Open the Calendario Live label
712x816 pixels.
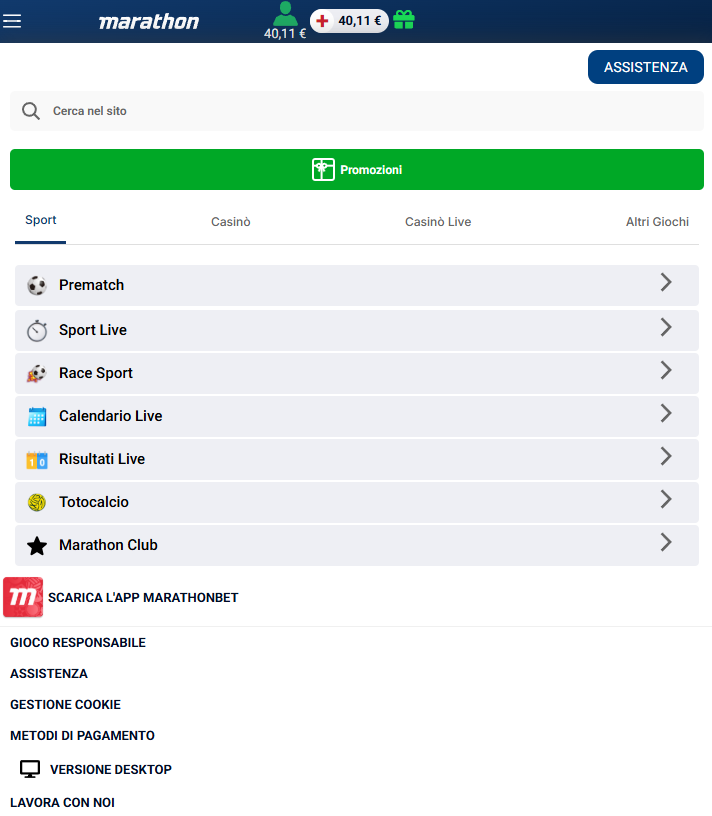click(x=111, y=416)
